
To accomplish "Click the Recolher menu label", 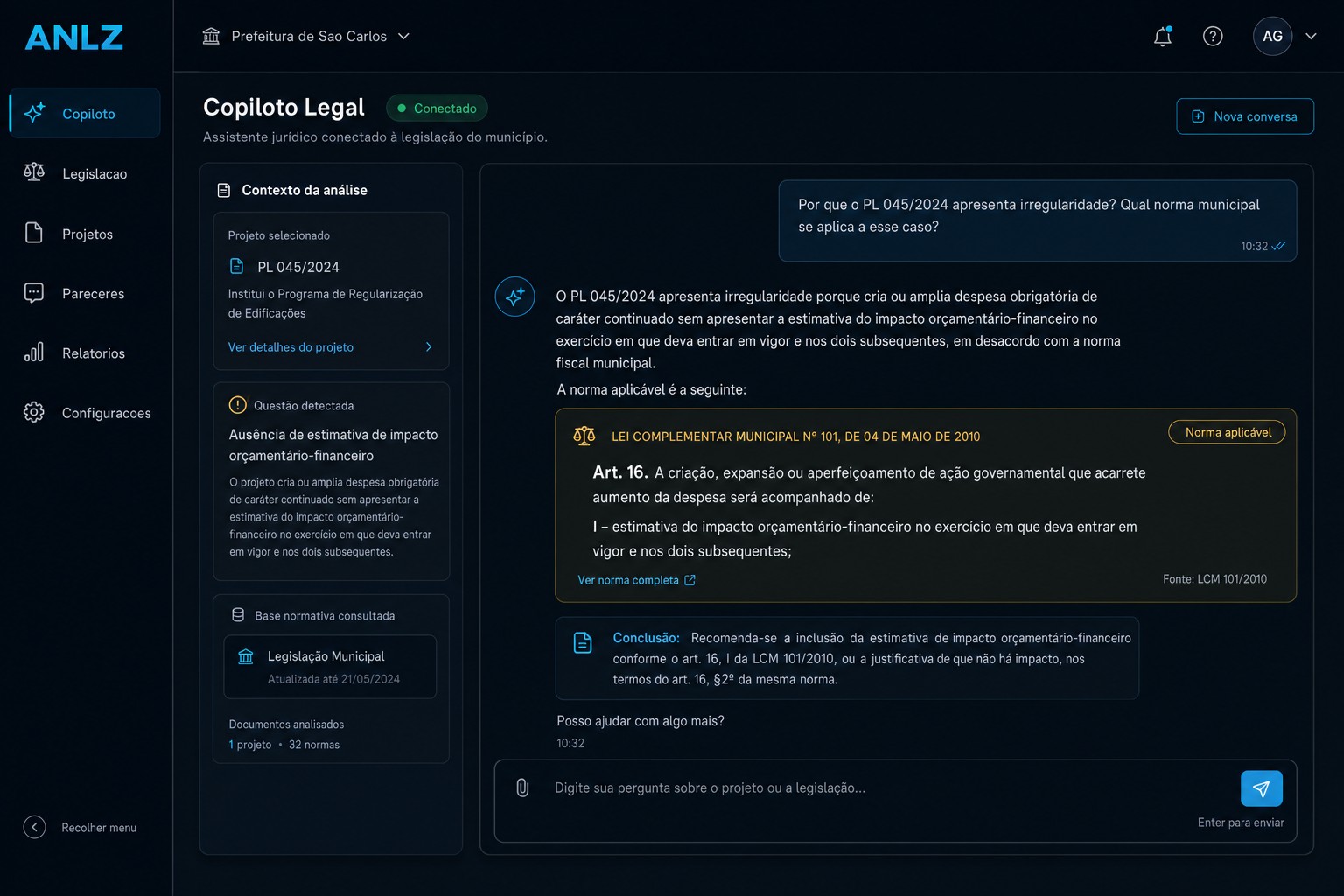I will 99,828.
